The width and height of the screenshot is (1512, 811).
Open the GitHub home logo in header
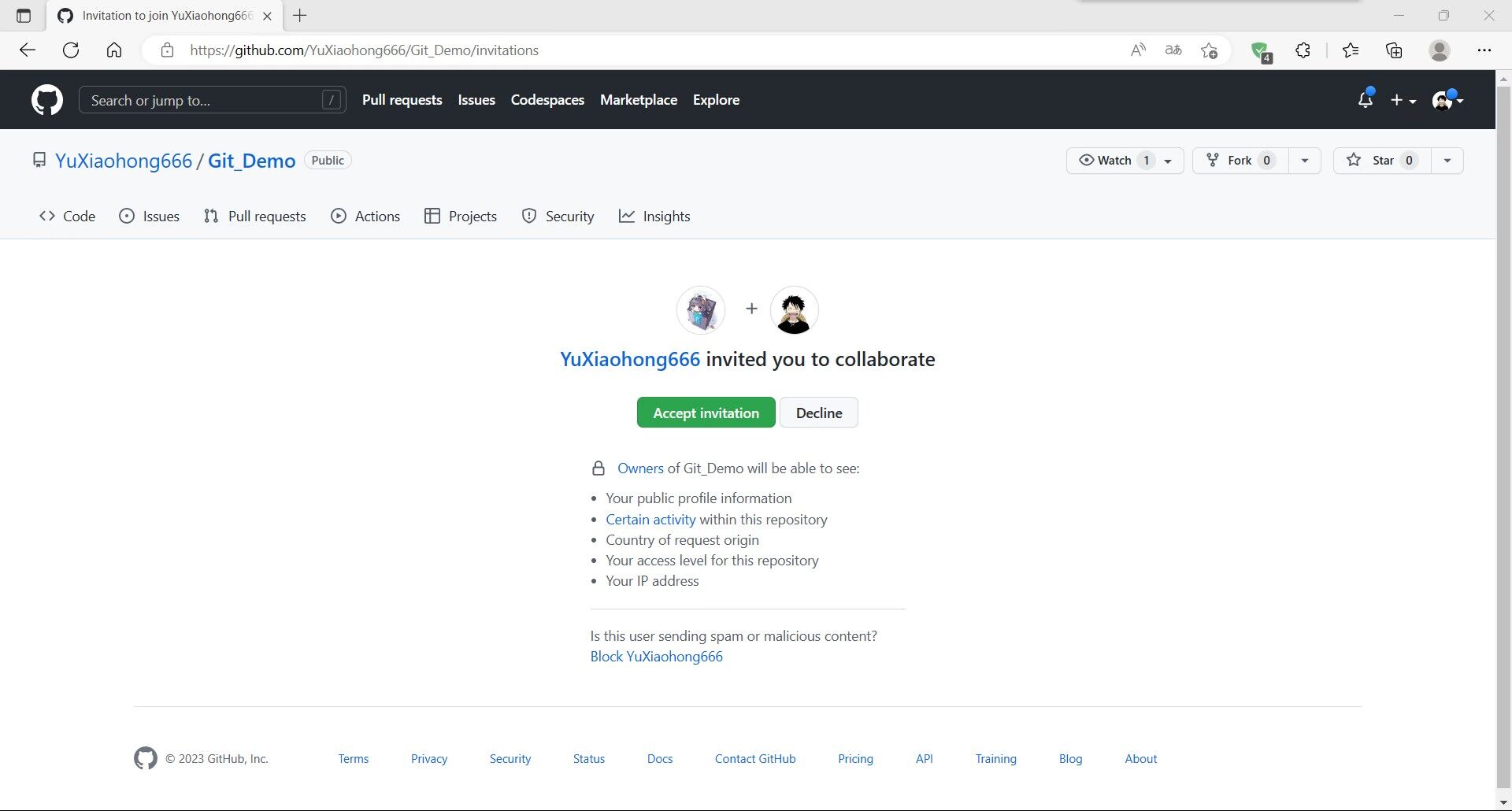tap(47, 100)
